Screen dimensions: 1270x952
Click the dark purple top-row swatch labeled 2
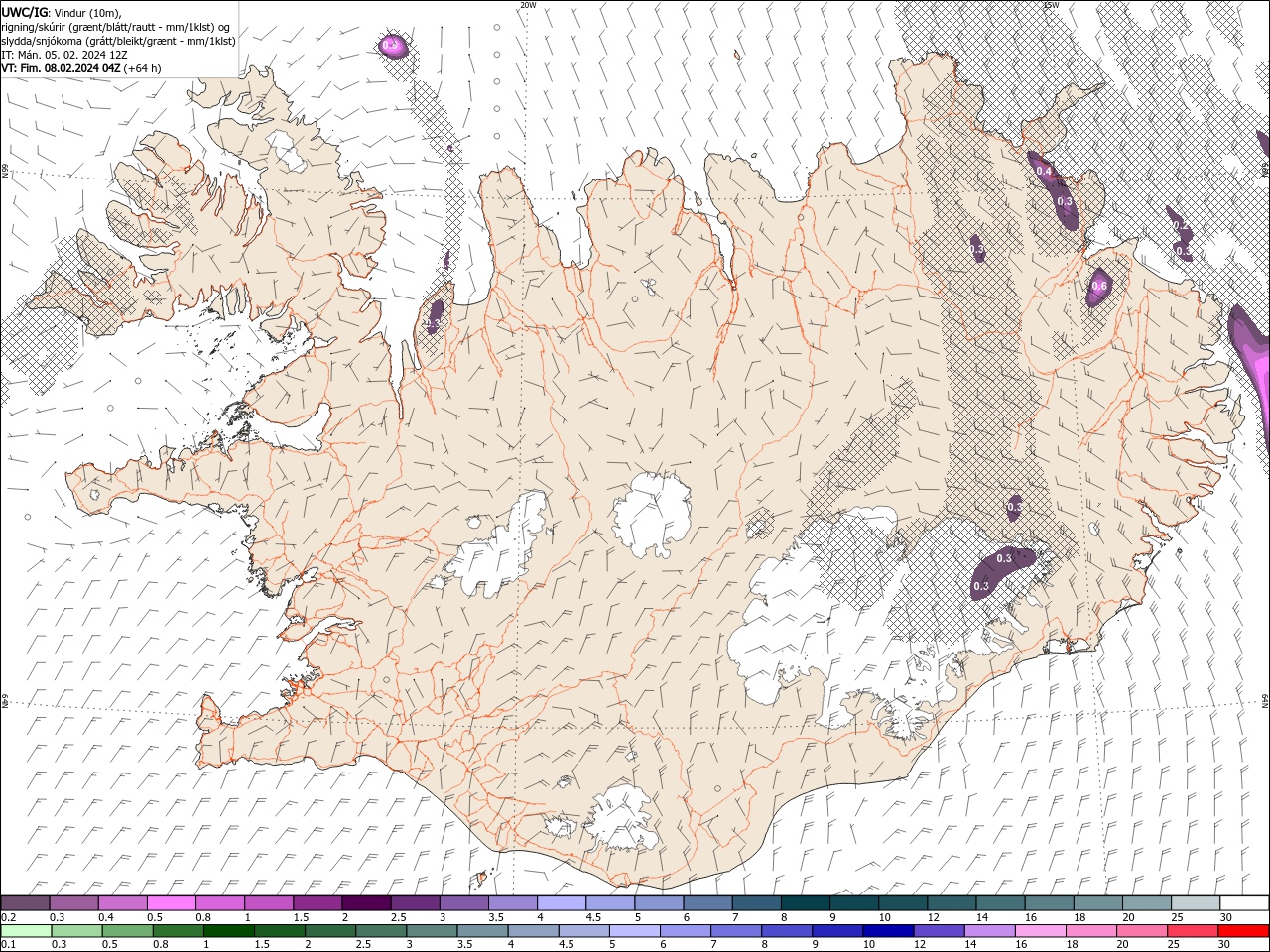click(366, 903)
